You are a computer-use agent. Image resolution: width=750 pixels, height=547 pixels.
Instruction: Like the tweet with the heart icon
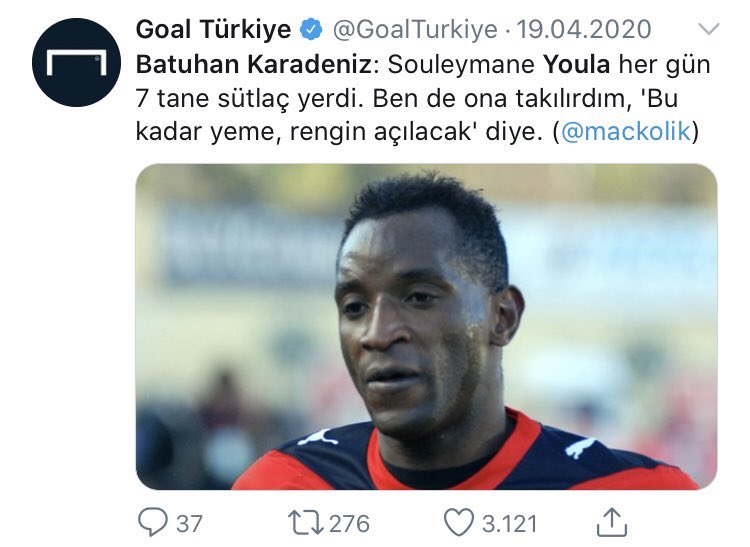[x=459, y=523]
